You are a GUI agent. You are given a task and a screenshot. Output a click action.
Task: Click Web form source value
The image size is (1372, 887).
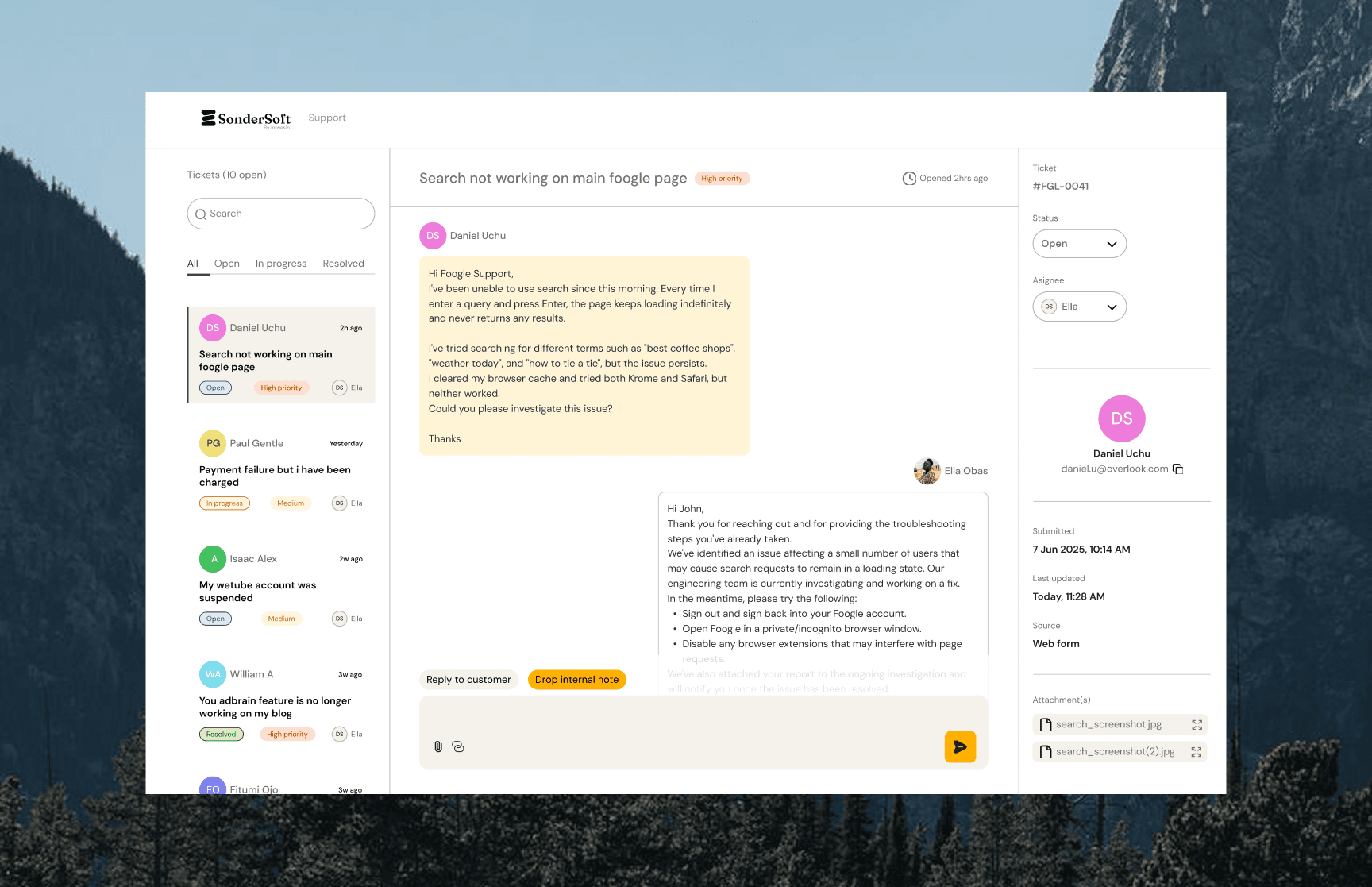click(1056, 644)
